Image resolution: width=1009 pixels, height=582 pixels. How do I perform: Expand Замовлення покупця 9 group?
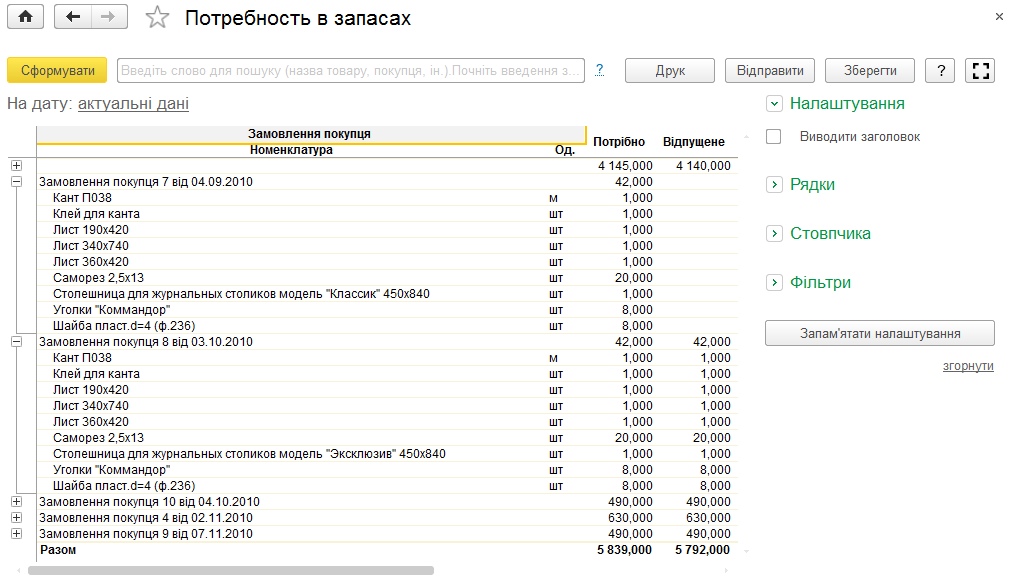click(17, 534)
